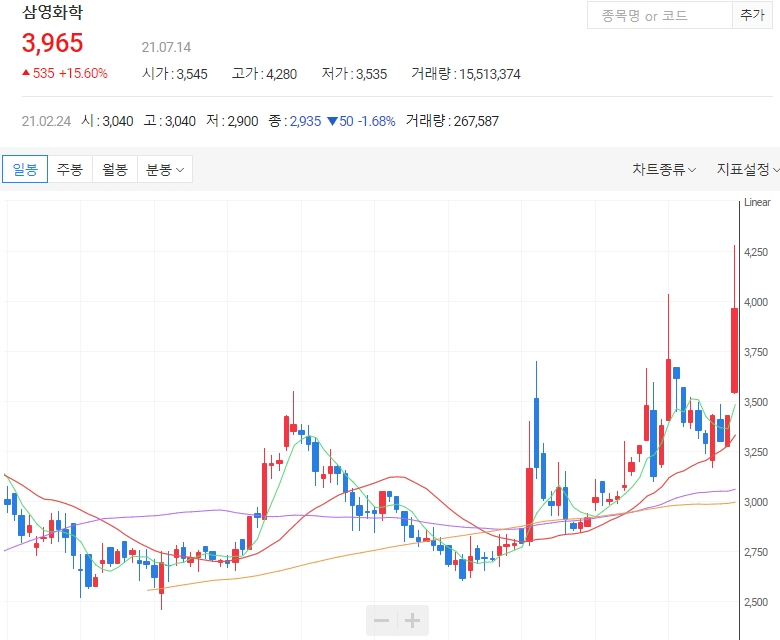Viewport: 780px width, 640px height.
Task: Click the hovered low value 저: 2,900
Action: pos(232,121)
